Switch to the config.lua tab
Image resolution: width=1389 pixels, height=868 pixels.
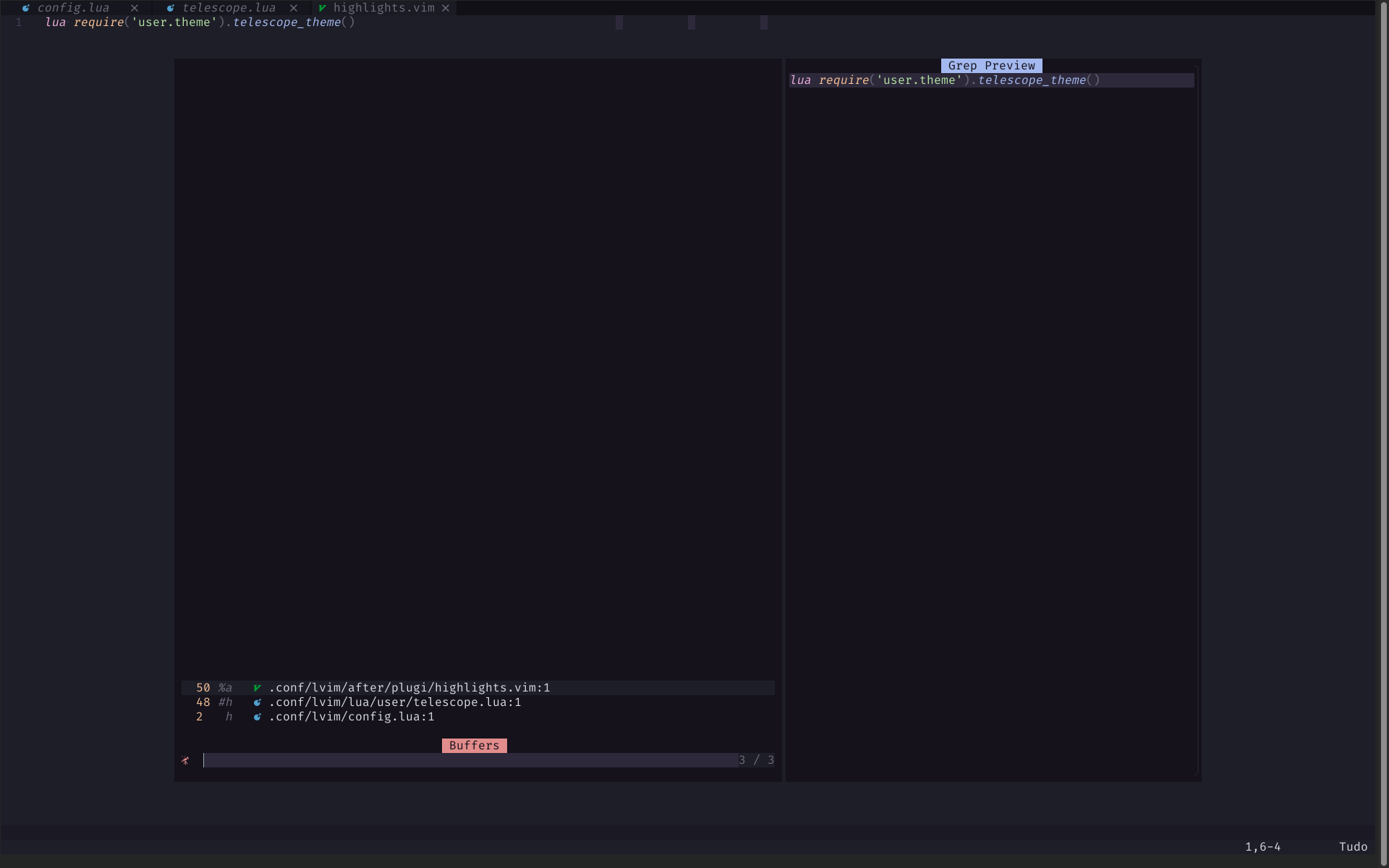(x=72, y=8)
